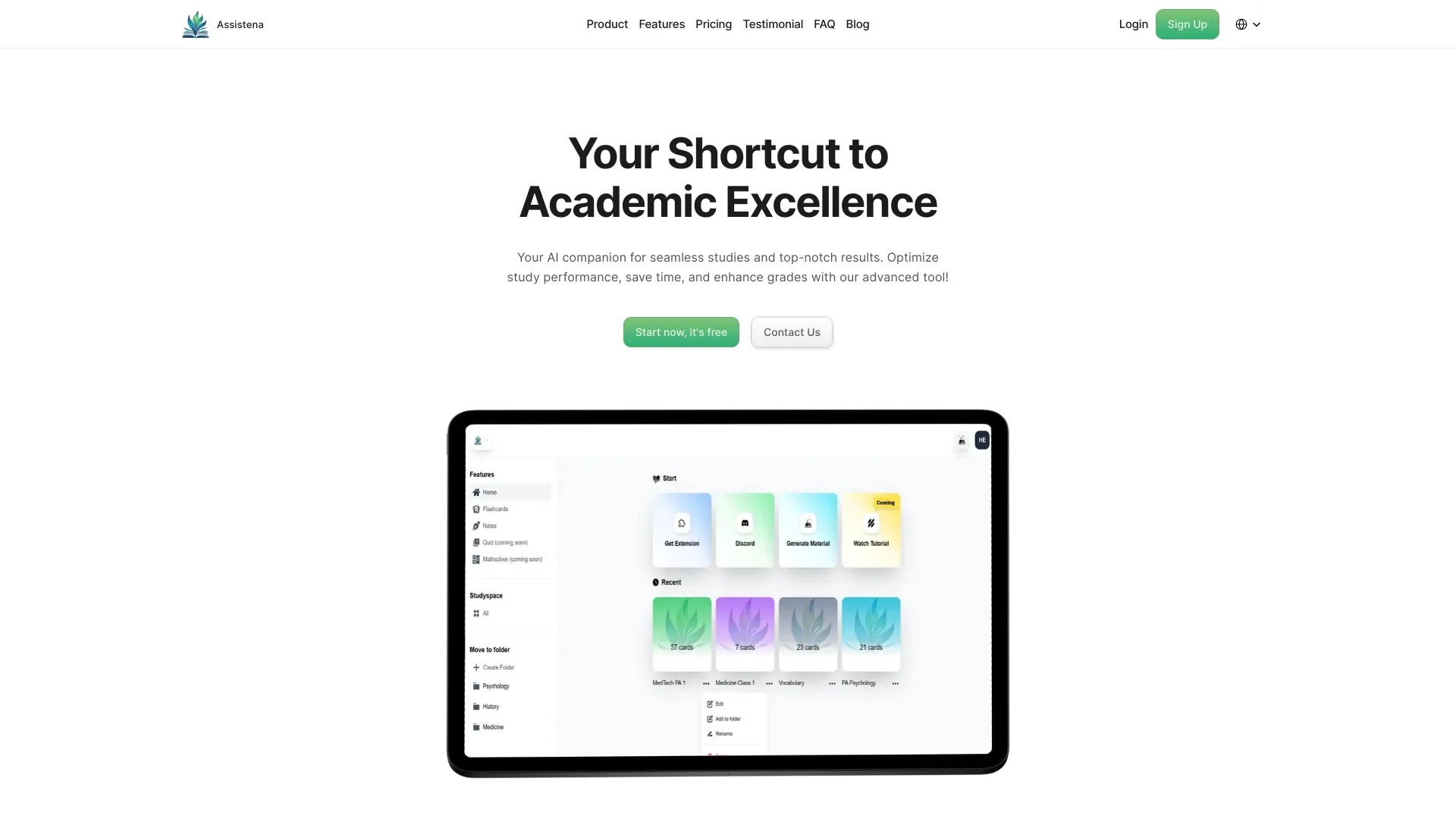Click the Home icon in sidebar
The image size is (1456, 819).
tap(476, 492)
